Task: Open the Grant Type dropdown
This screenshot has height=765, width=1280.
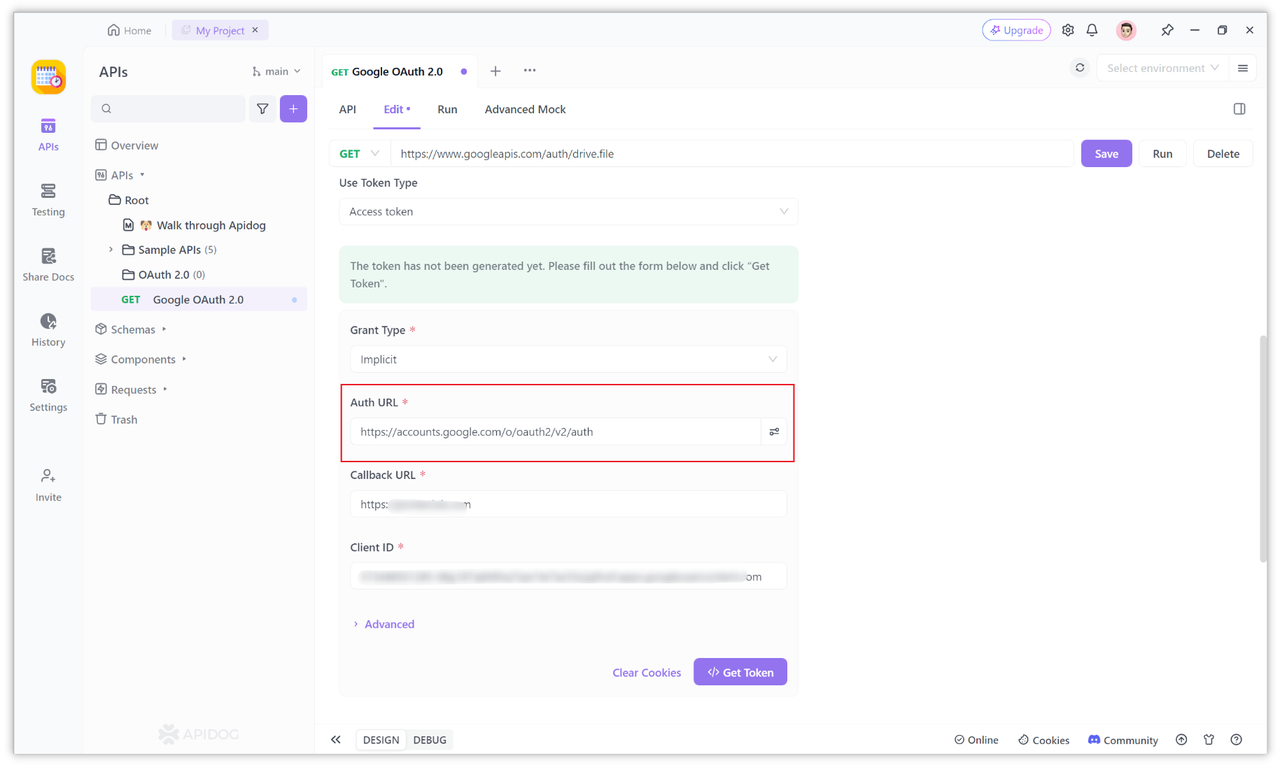Action: click(x=568, y=359)
